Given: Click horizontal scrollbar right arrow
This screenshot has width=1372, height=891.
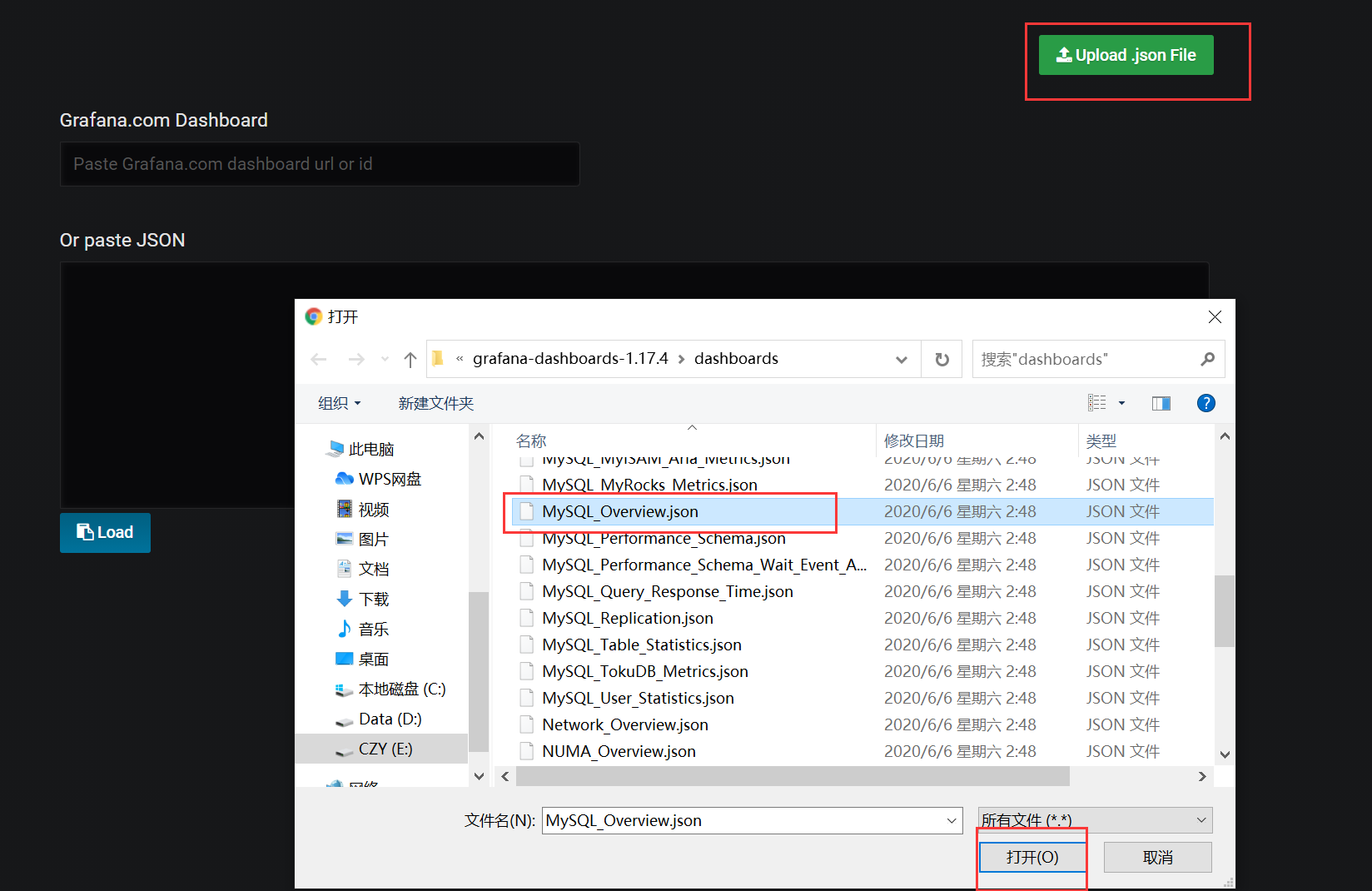Looking at the screenshot, I should [1202, 776].
